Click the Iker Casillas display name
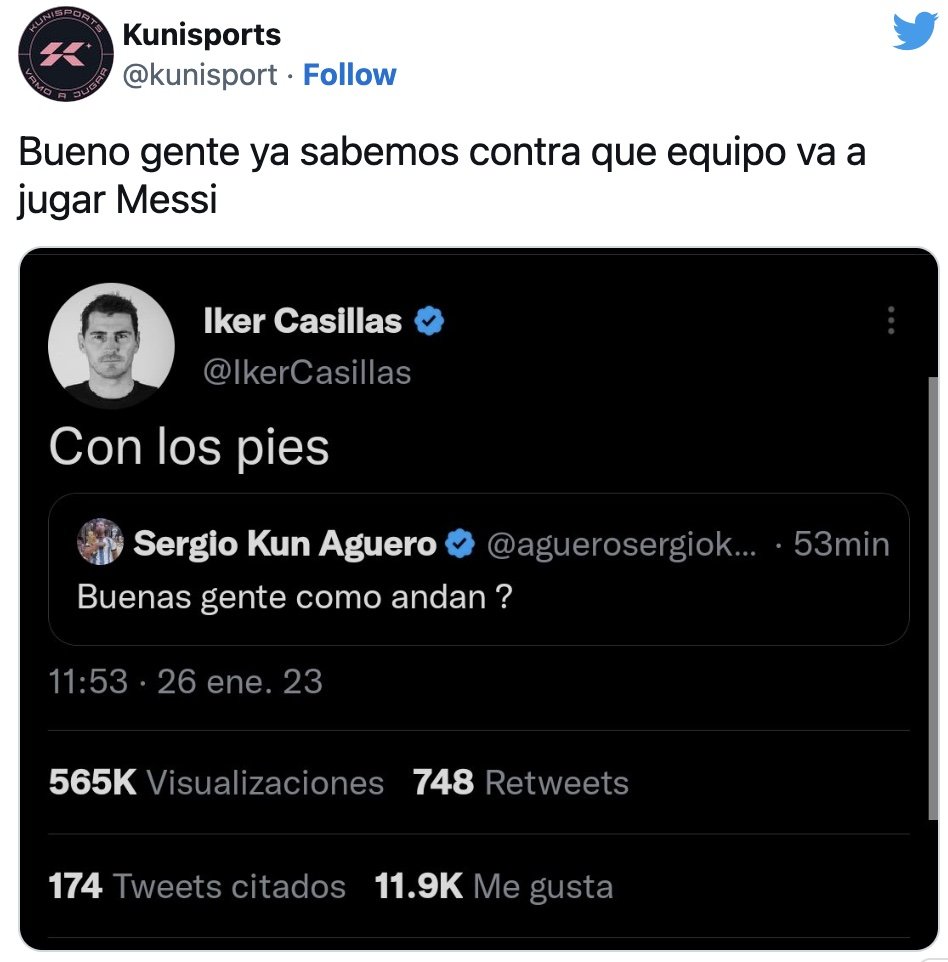This screenshot has width=948, height=962. point(303,321)
